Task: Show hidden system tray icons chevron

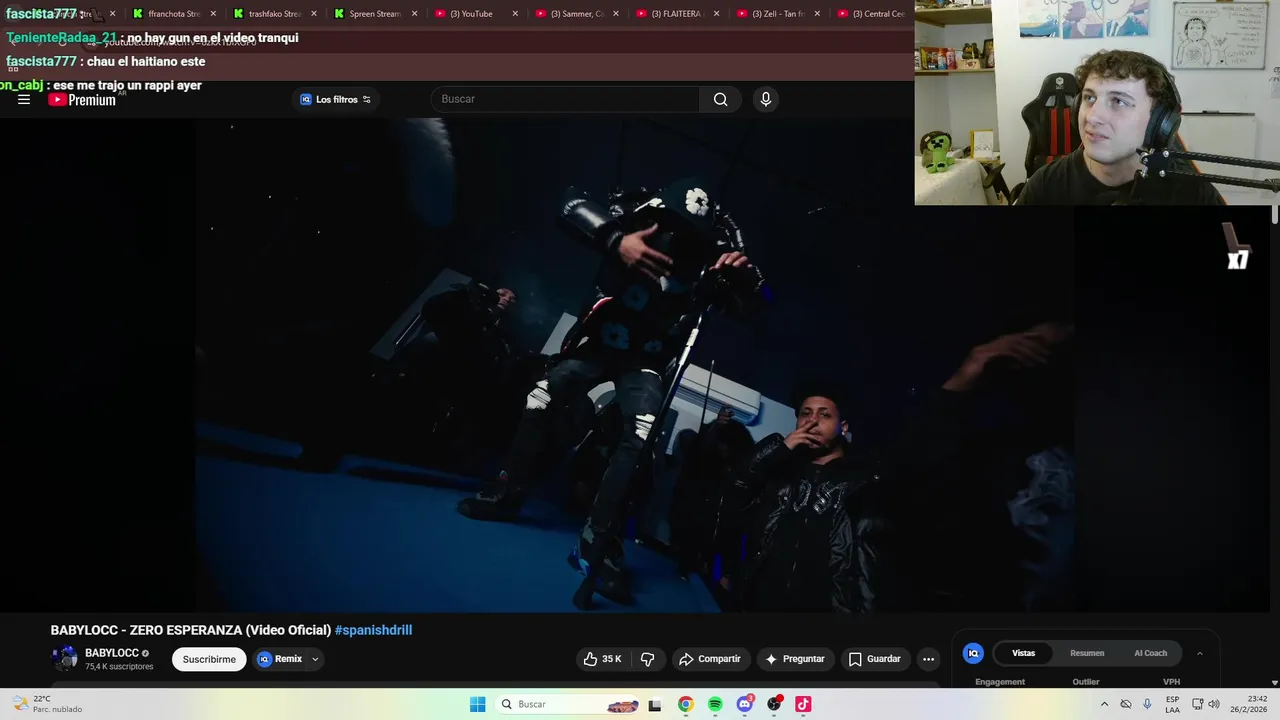Action: click(x=1104, y=704)
